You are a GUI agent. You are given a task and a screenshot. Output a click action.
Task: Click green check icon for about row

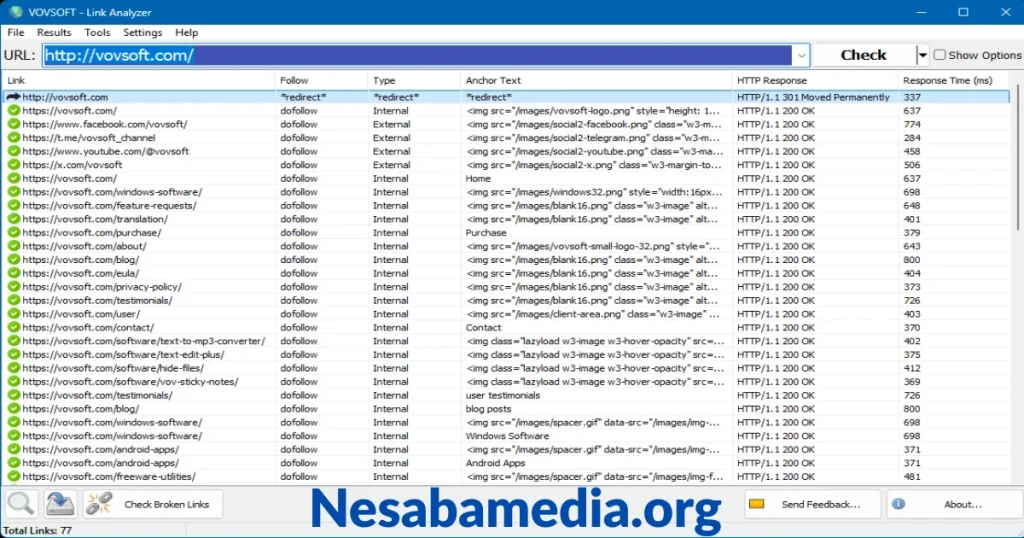(13, 246)
